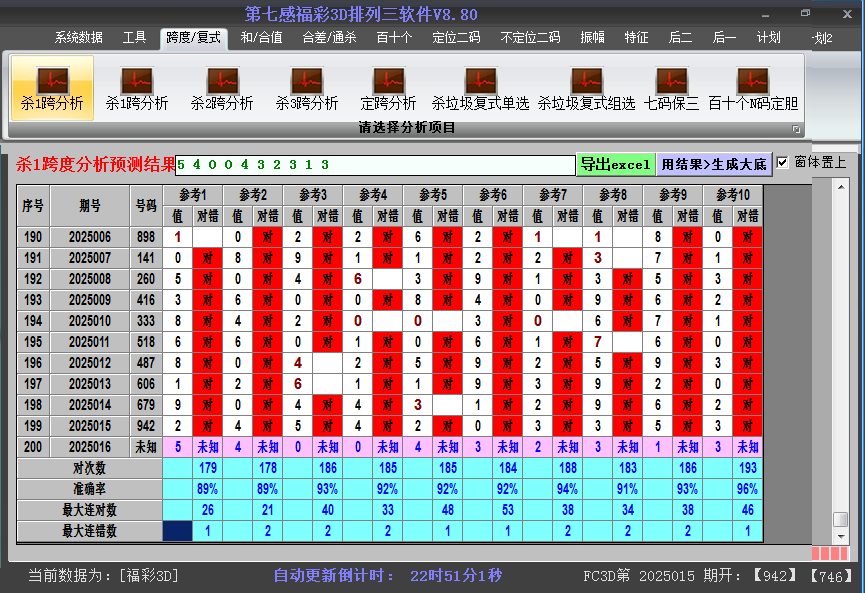865x593 pixels.
Task: Click the dark blue selected cell
Action: click(x=178, y=531)
